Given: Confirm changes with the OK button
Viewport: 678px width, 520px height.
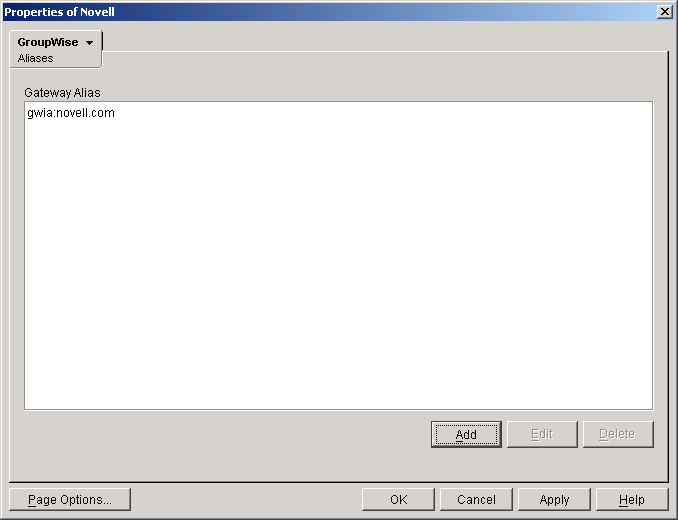Looking at the screenshot, I should (398, 500).
